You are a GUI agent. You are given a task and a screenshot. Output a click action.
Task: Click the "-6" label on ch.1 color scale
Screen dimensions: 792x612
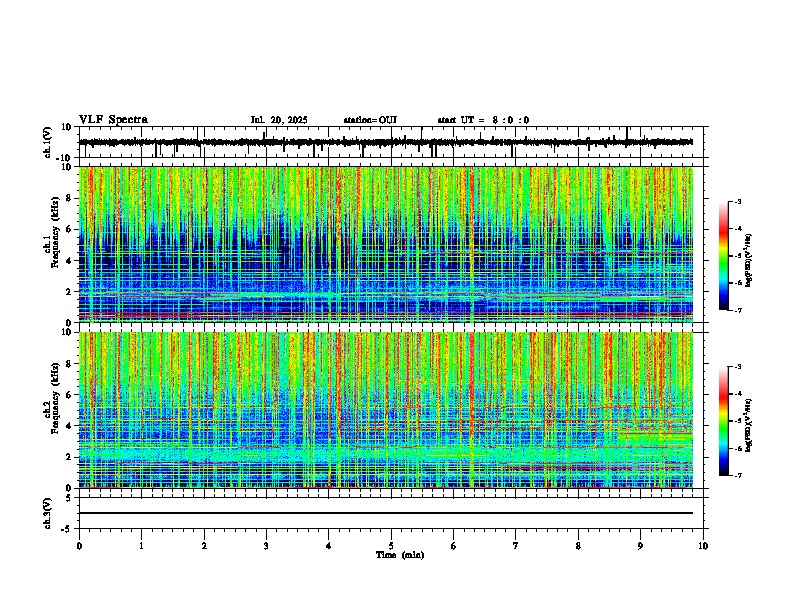737,283
